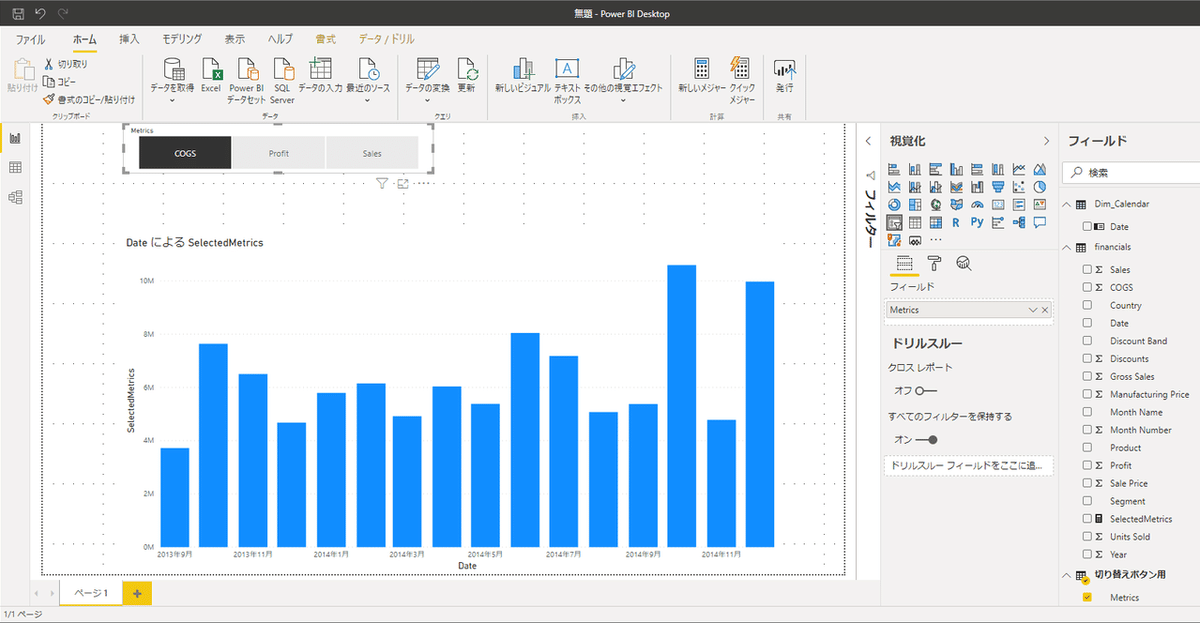
Task: Click the fields 検索 search box
Action: click(x=1130, y=172)
